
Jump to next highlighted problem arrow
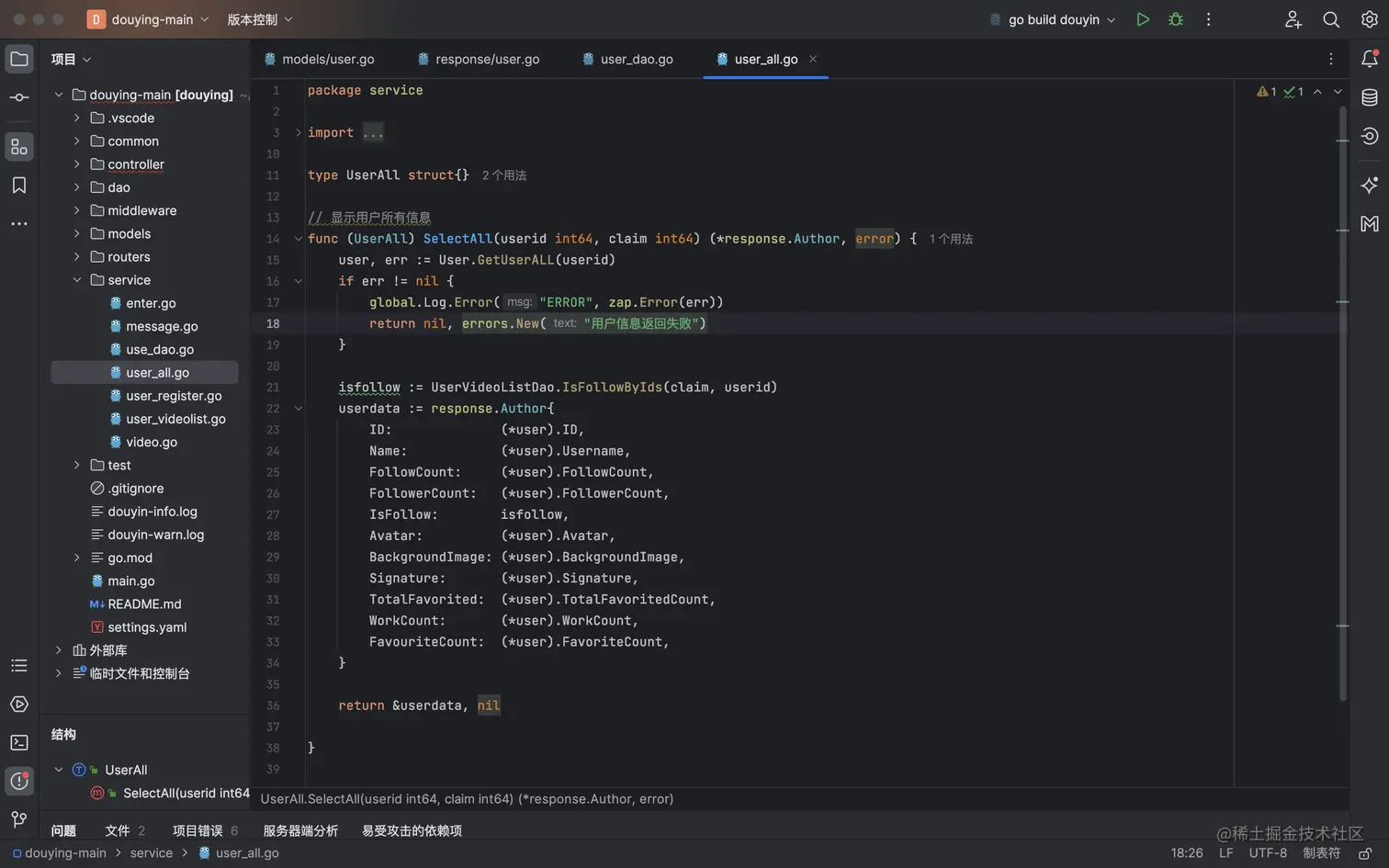pos(1338,92)
